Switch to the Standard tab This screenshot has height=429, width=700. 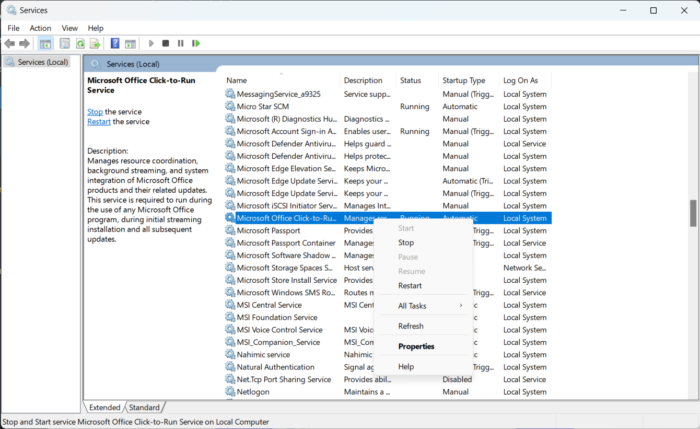(x=144, y=408)
